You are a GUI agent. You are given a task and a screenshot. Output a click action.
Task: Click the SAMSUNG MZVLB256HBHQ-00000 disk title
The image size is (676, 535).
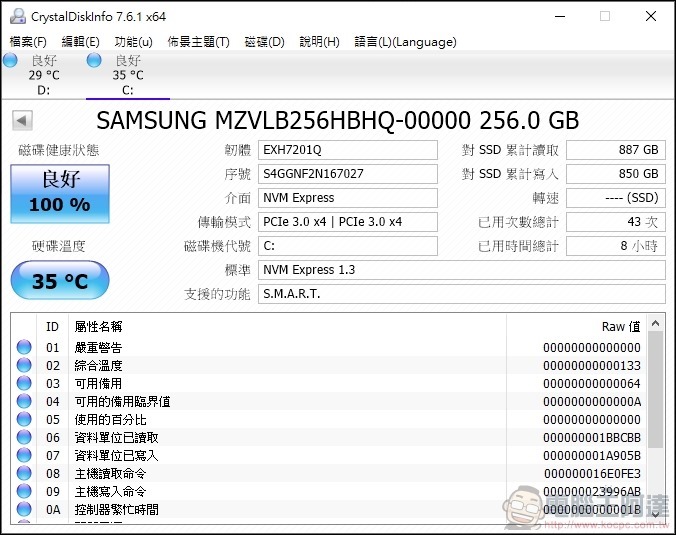coord(338,120)
